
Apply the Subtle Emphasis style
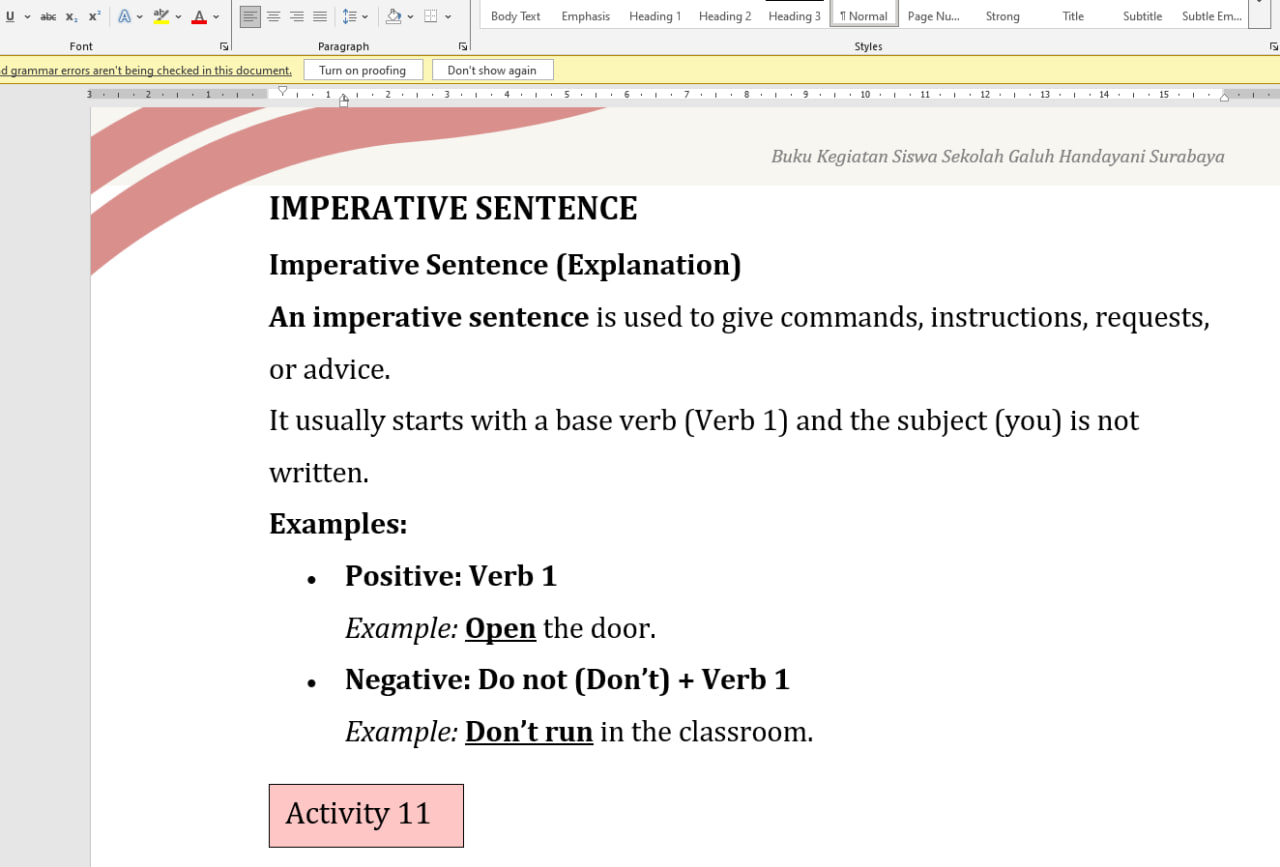pyautogui.click(x=1212, y=15)
